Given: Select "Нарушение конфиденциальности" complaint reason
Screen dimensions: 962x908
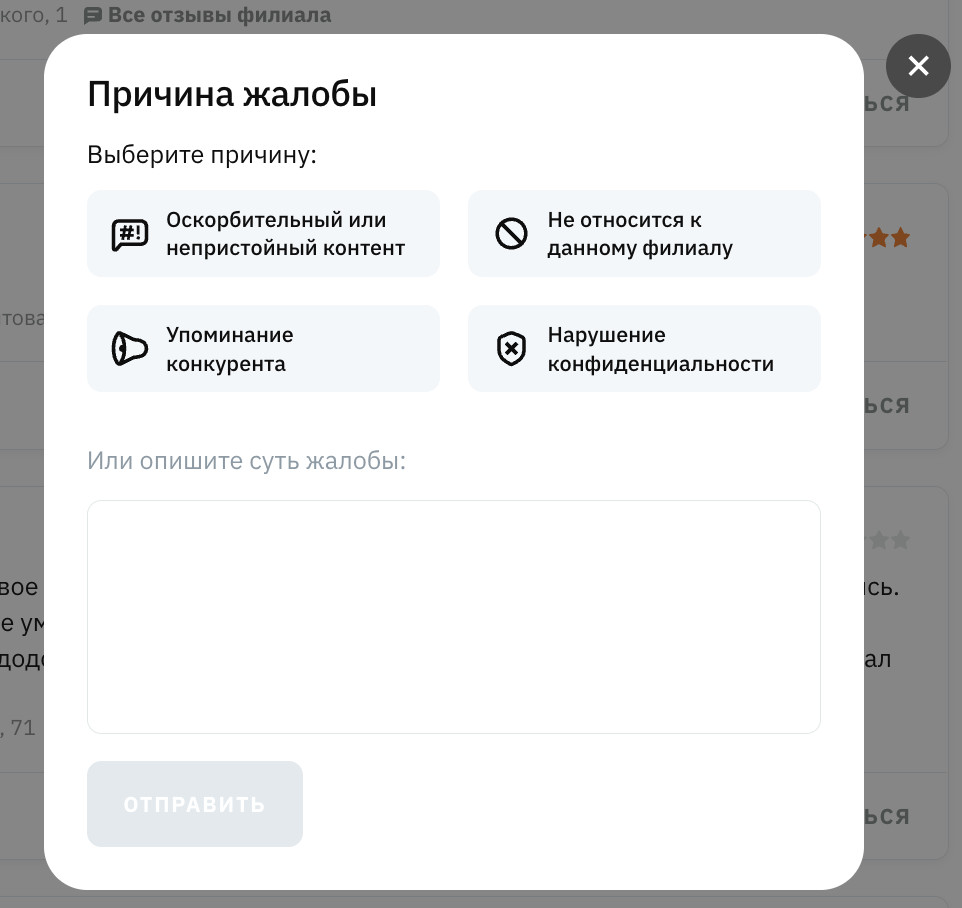Looking at the screenshot, I should (x=660, y=349).
